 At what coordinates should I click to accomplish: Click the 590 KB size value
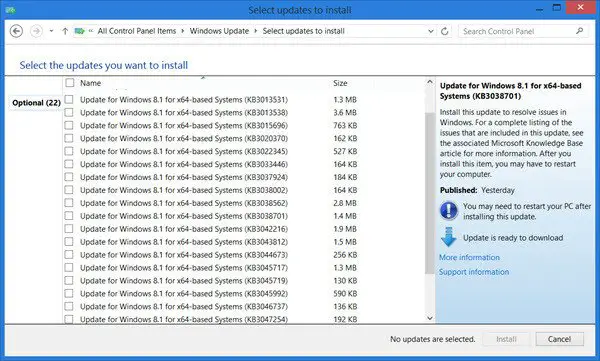click(345, 294)
